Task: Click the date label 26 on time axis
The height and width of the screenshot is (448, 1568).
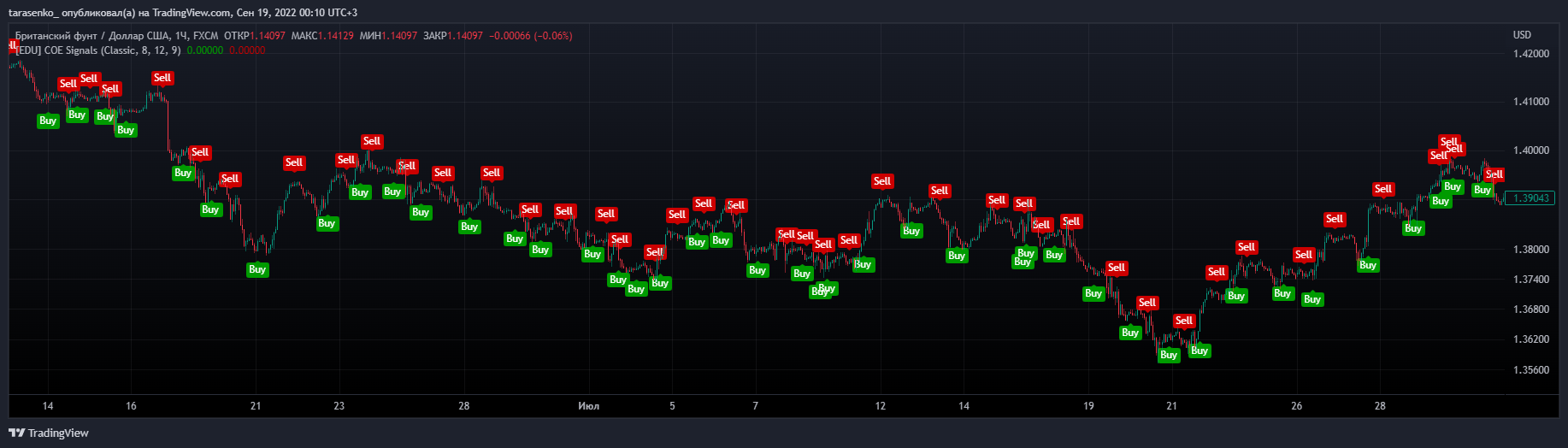Action: click(x=1296, y=406)
